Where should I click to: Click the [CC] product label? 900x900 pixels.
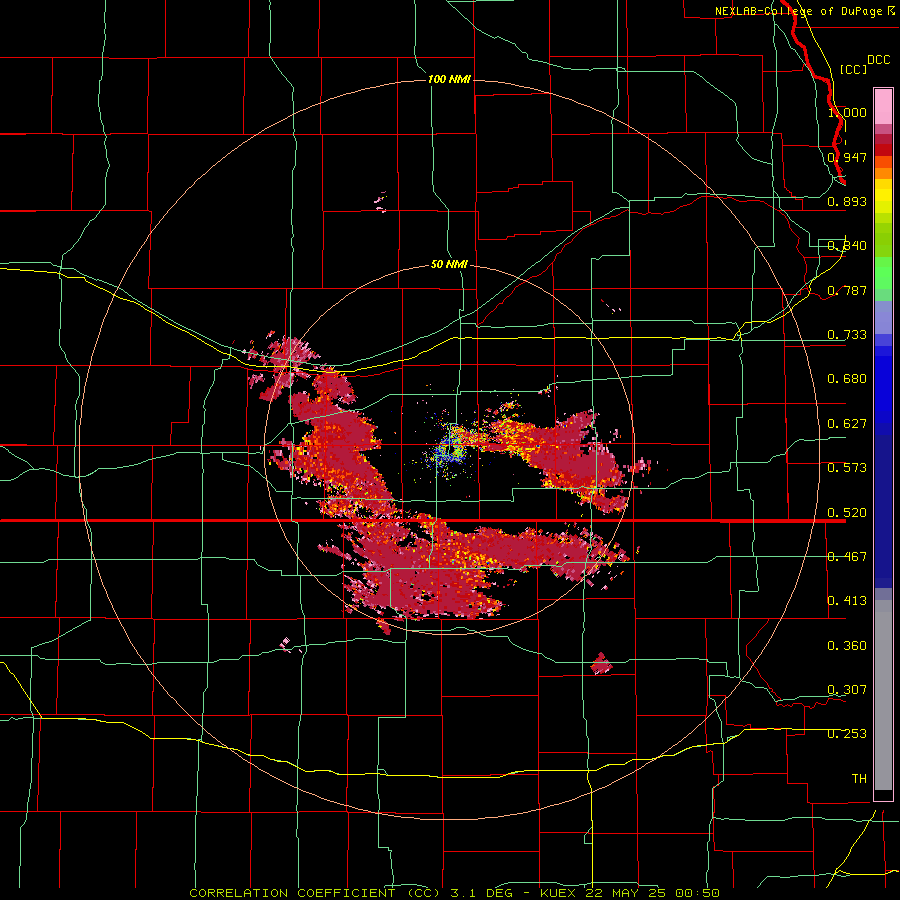point(853,69)
